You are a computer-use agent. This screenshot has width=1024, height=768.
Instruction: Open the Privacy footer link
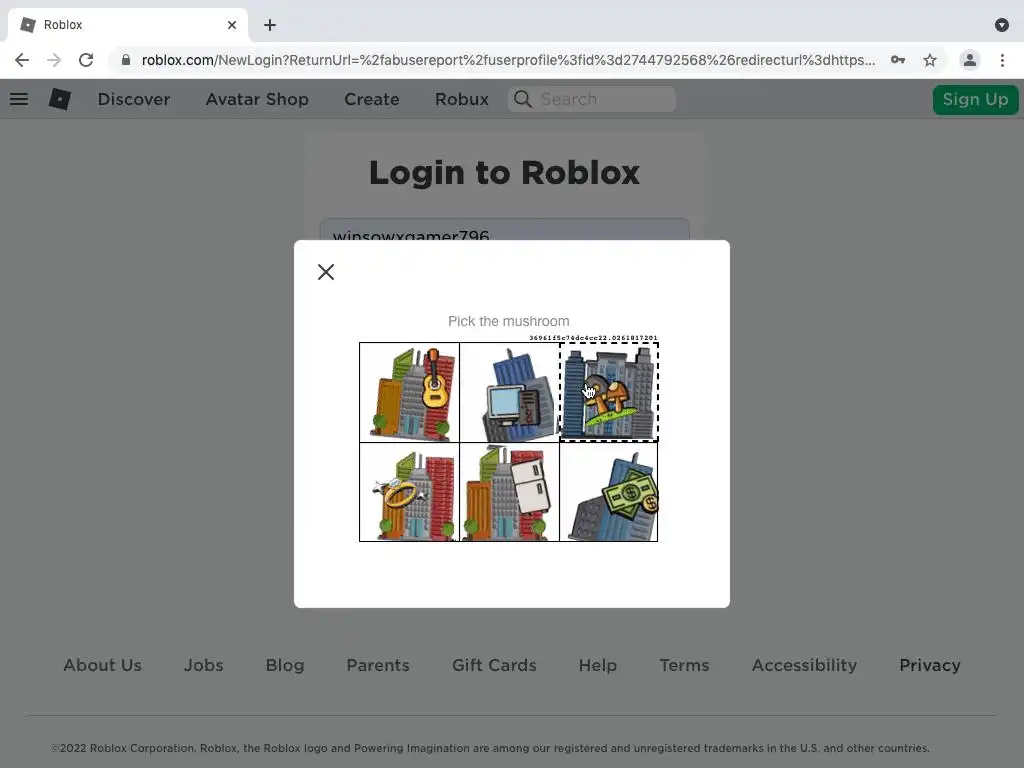pyautogui.click(x=930, y=665)
